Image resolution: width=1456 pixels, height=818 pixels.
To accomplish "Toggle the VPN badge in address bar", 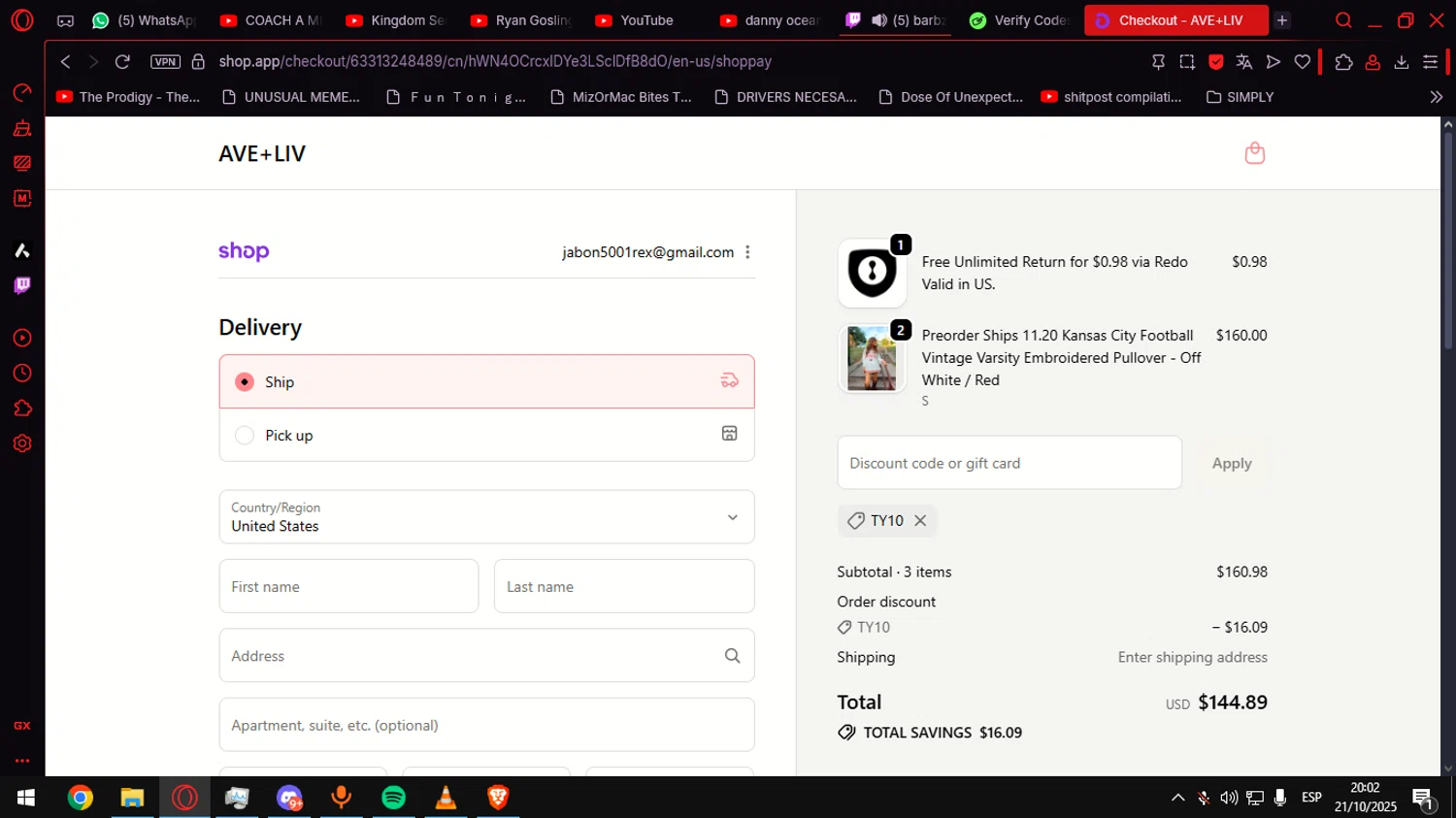I will pos(165,61).
